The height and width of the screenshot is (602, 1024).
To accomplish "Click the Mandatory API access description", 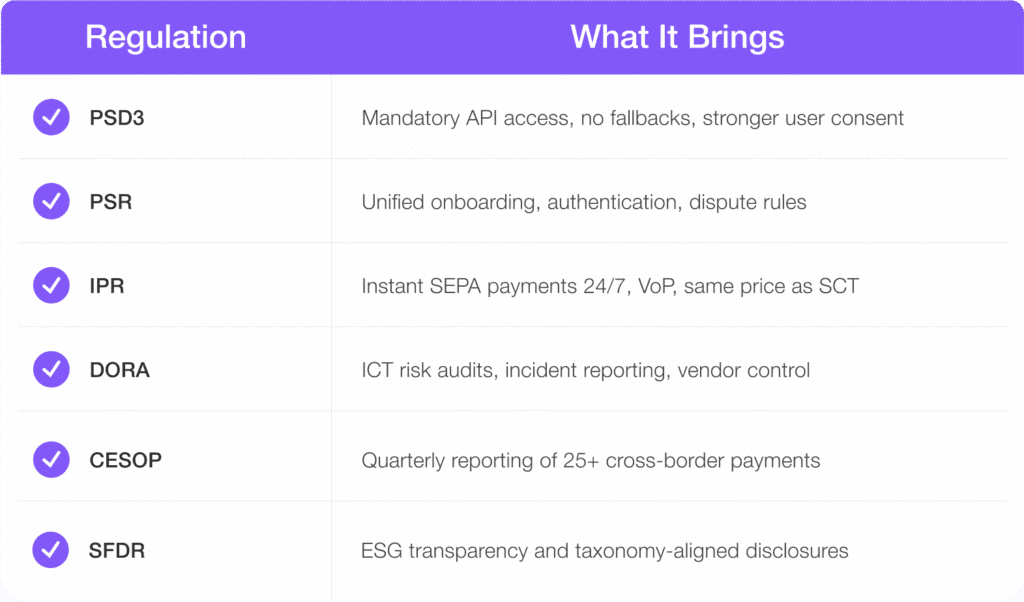I will [x=632, y=118].
